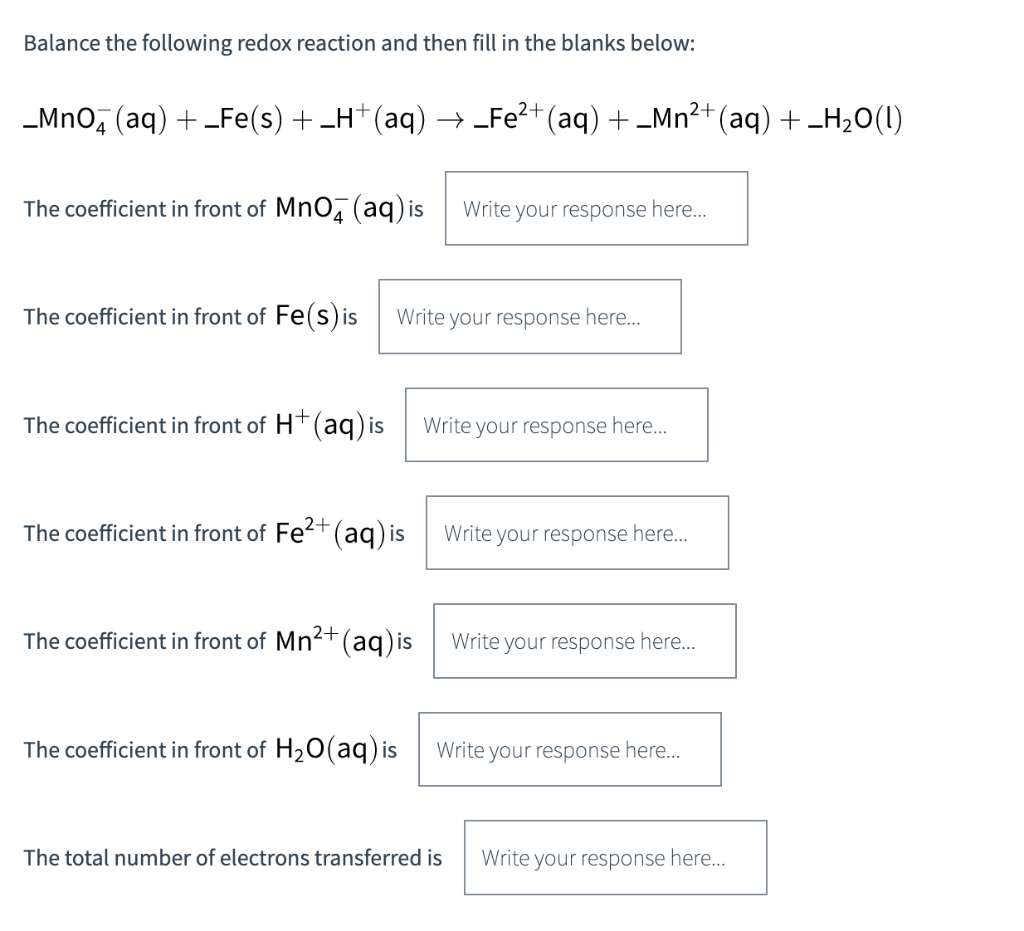Click the placeholder text in last response box
Image resolution: width=1024 pixels, height=931 pixels.
pyautogui.click(x=604, y=857)
